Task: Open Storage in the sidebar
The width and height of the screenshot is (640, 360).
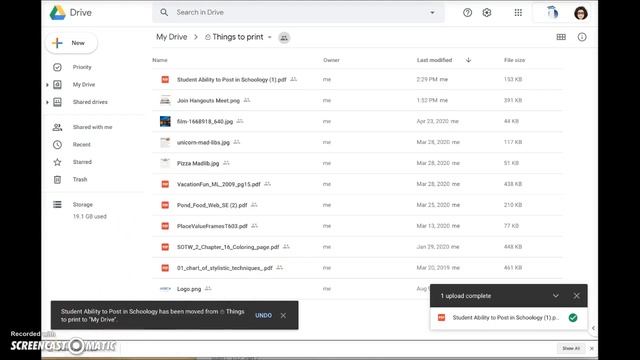Action: [x=82, y=204]
